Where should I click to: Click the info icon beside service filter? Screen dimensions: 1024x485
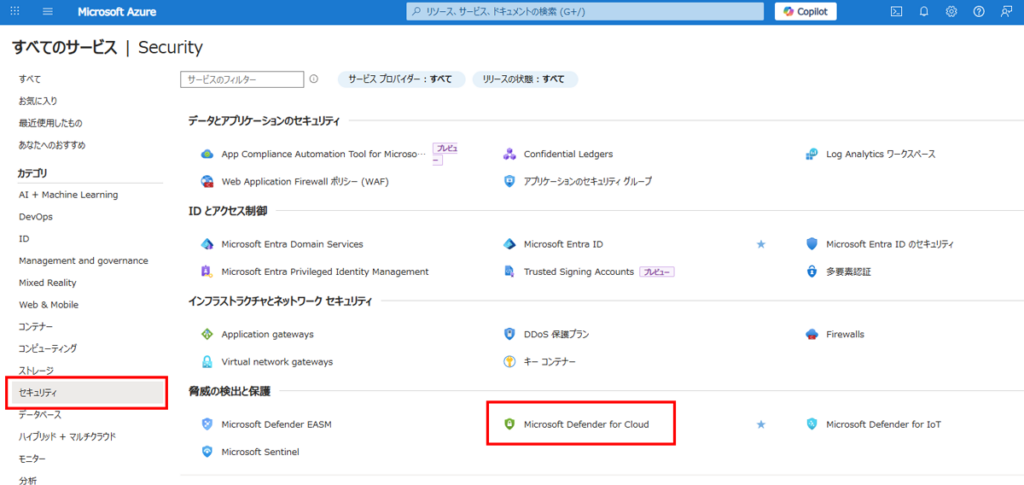314,79
